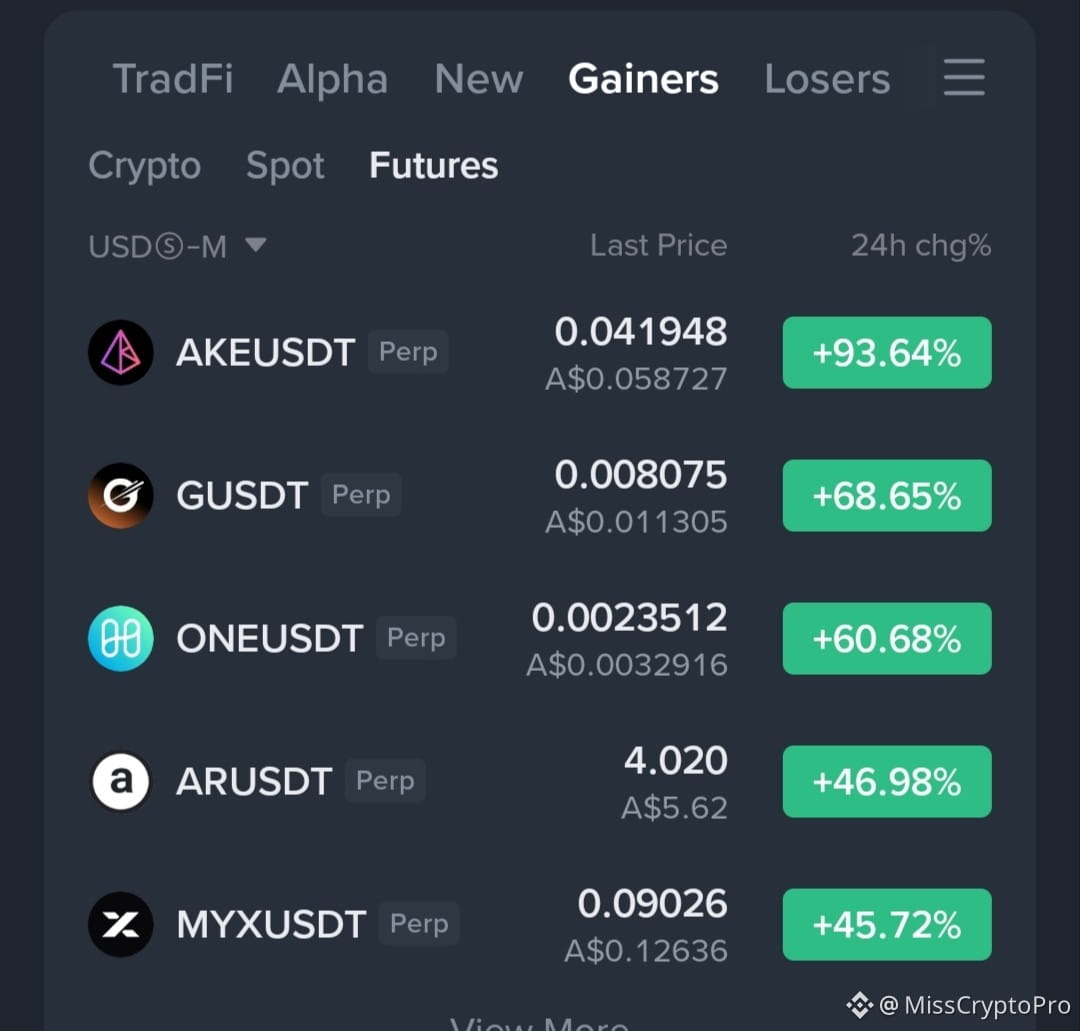Select the New tab
Viewport: 1080px width, 1031px height.
[479, 79]
